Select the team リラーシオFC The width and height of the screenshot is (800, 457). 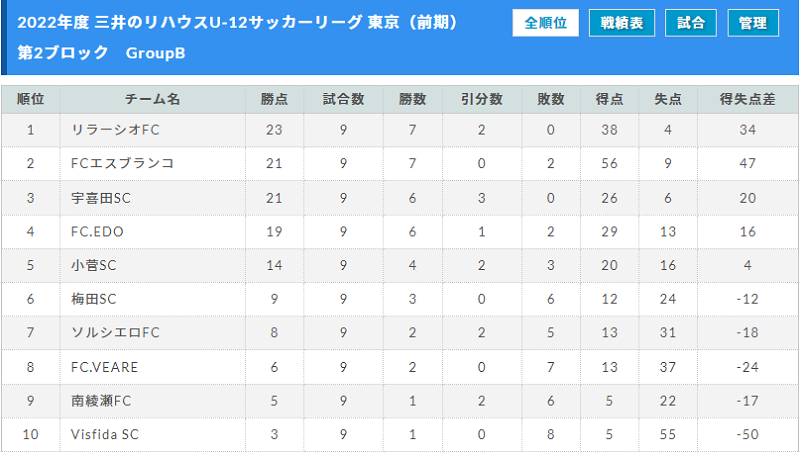(115, 130)
